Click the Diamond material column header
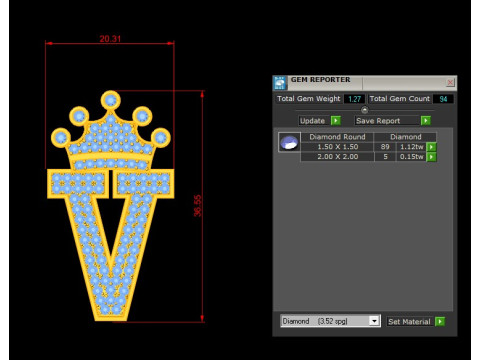This screenshot has width=480, height=360. (x=405, y=137)
